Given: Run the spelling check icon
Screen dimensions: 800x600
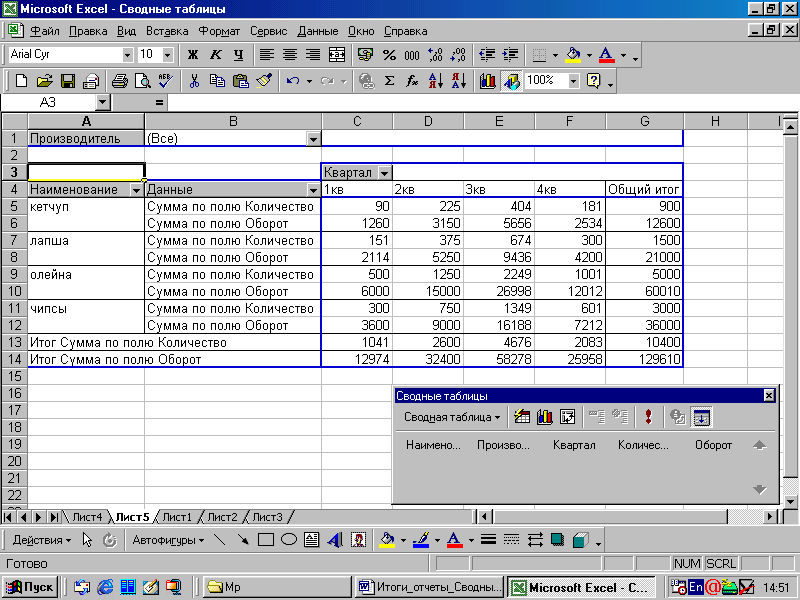Looking at the screenshot, I should click(166, 81).
